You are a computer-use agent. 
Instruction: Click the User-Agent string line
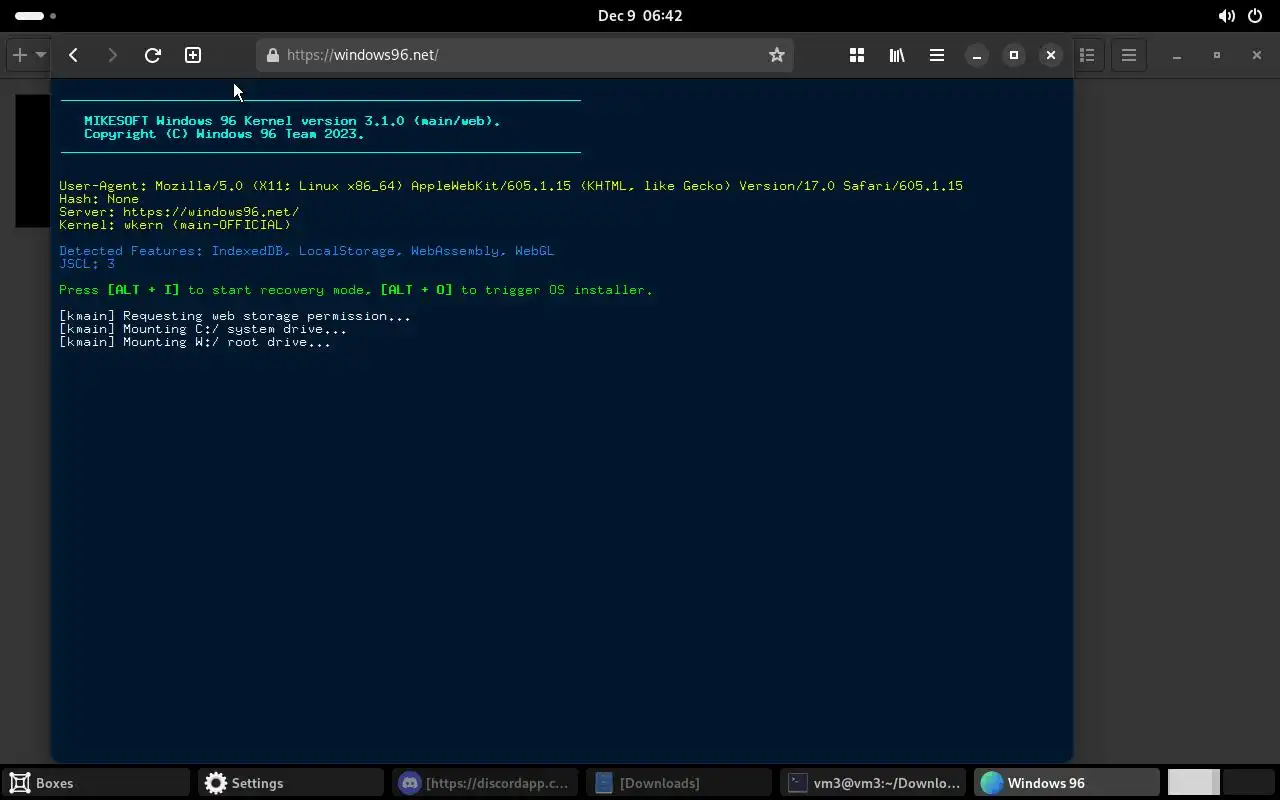click(x=511, y=186)
